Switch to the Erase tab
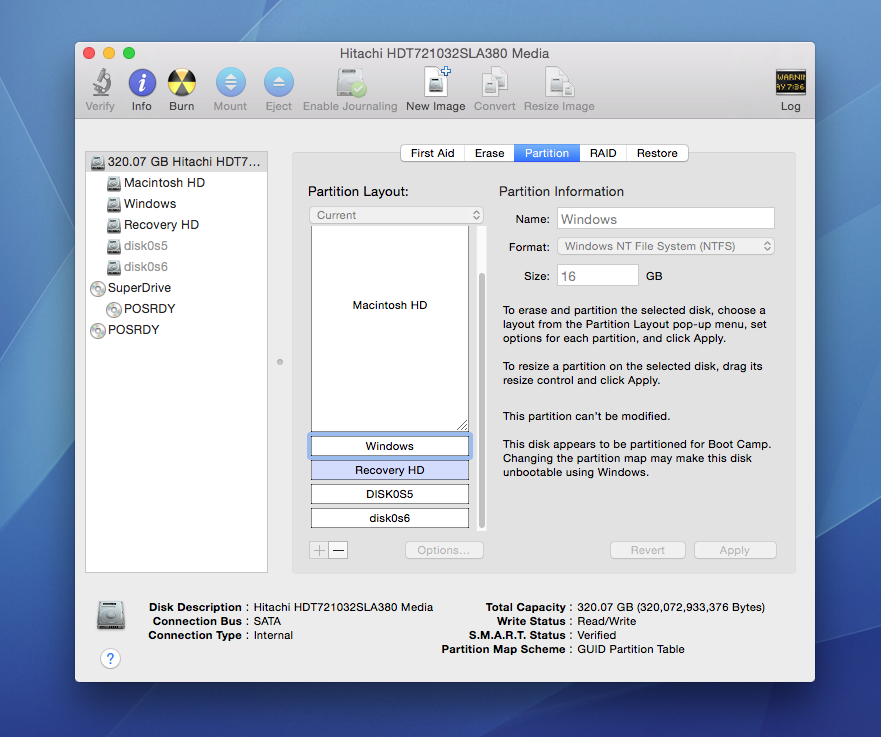The image size is (881, 737). coord(489,153)
